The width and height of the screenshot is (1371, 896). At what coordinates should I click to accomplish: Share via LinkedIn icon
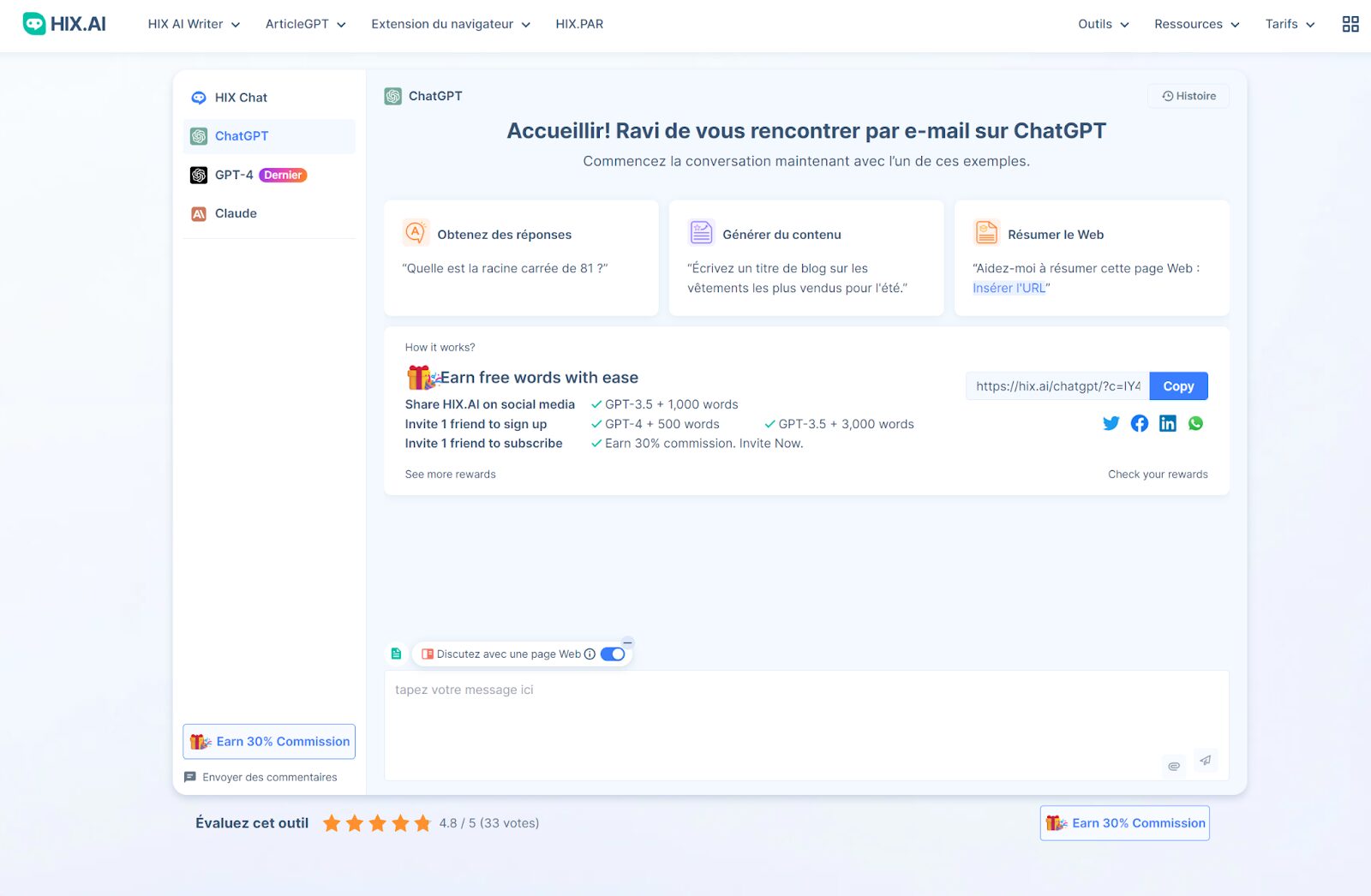coord(1167,423)
